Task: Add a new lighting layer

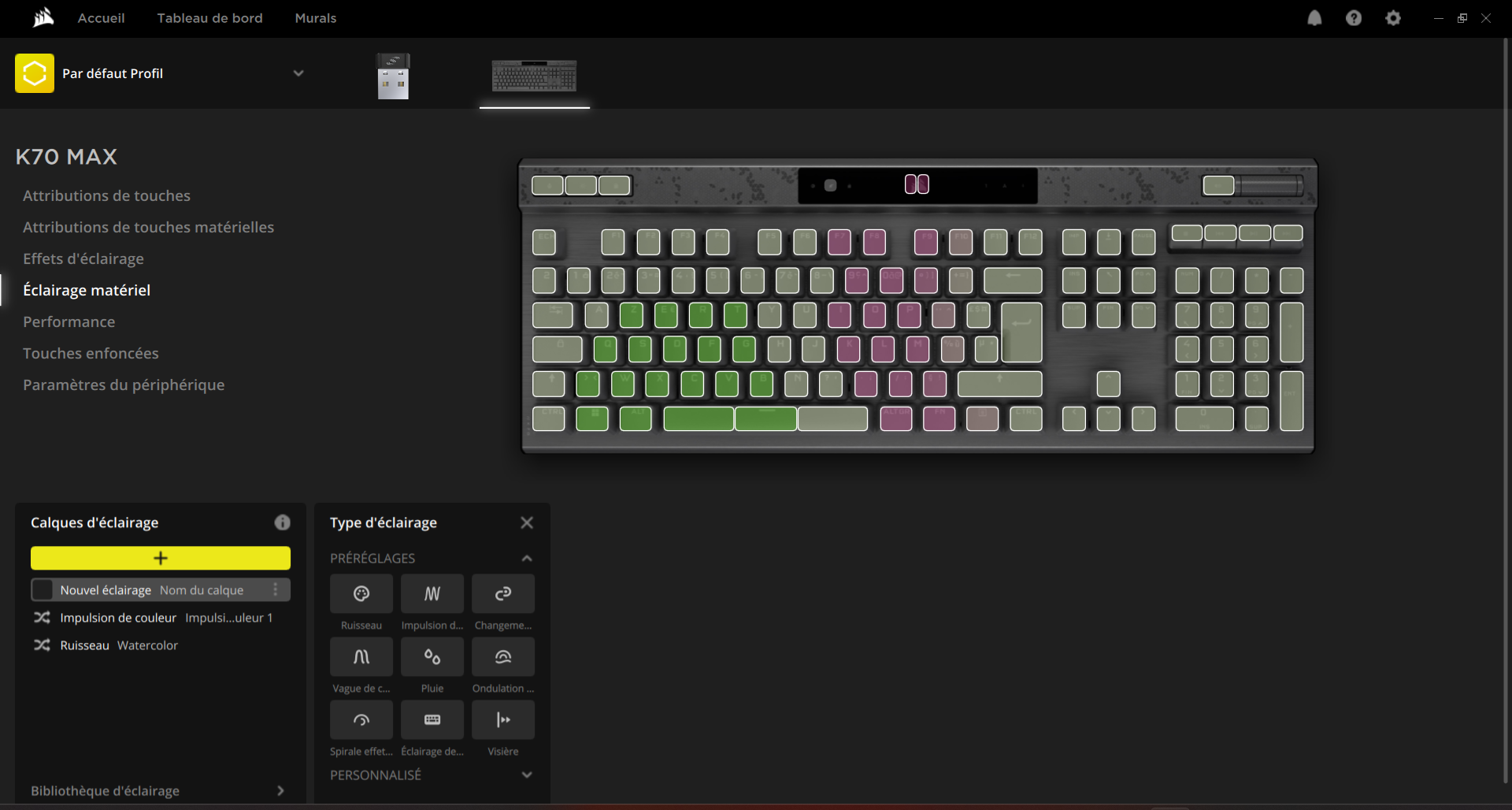Action: click(x=161, y=558)
